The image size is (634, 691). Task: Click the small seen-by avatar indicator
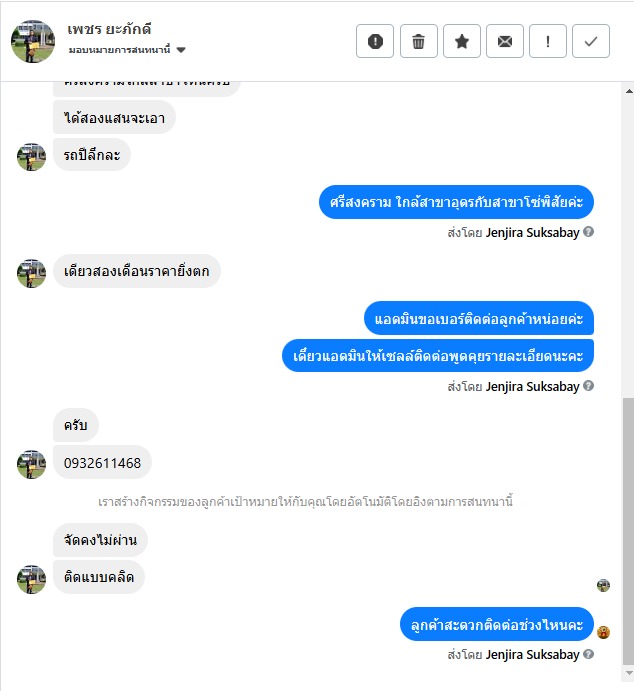[603, 585]
